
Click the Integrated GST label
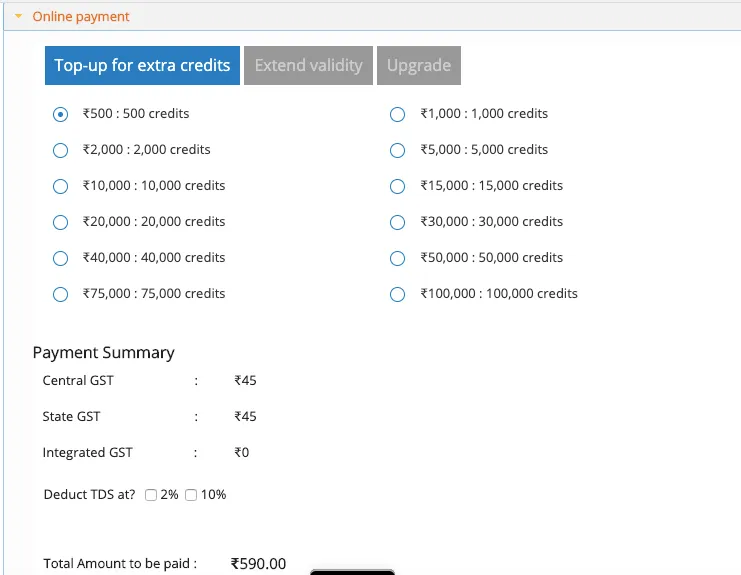click(87, 453)
